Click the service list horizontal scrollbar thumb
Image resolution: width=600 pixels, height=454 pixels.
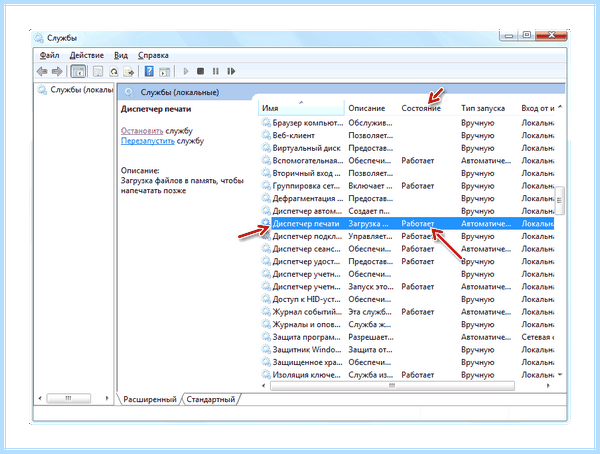(x=392, y=386)
